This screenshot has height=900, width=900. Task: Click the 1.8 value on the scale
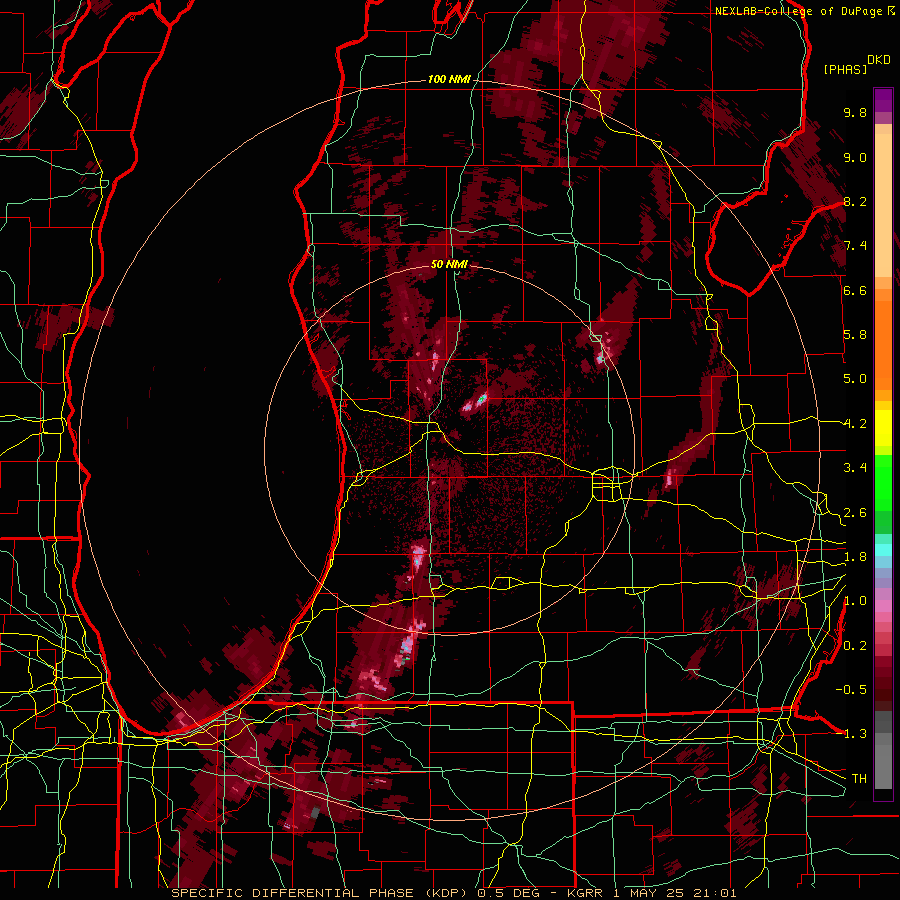(855, 557)
